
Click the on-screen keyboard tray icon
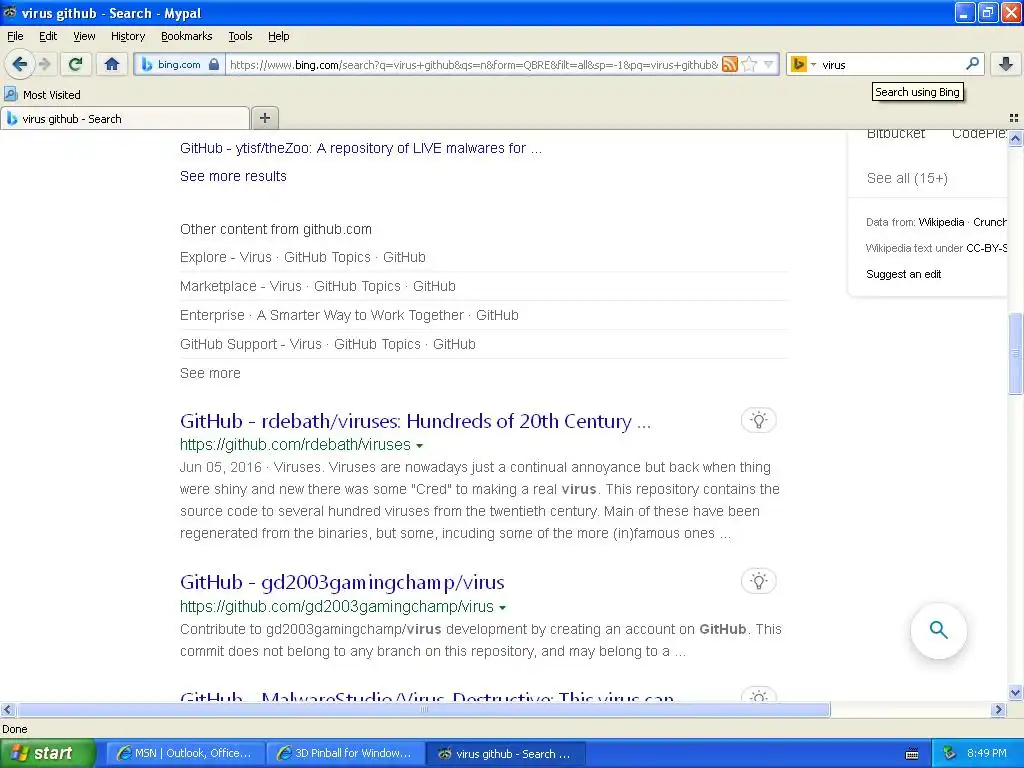[x=912, y=754]
